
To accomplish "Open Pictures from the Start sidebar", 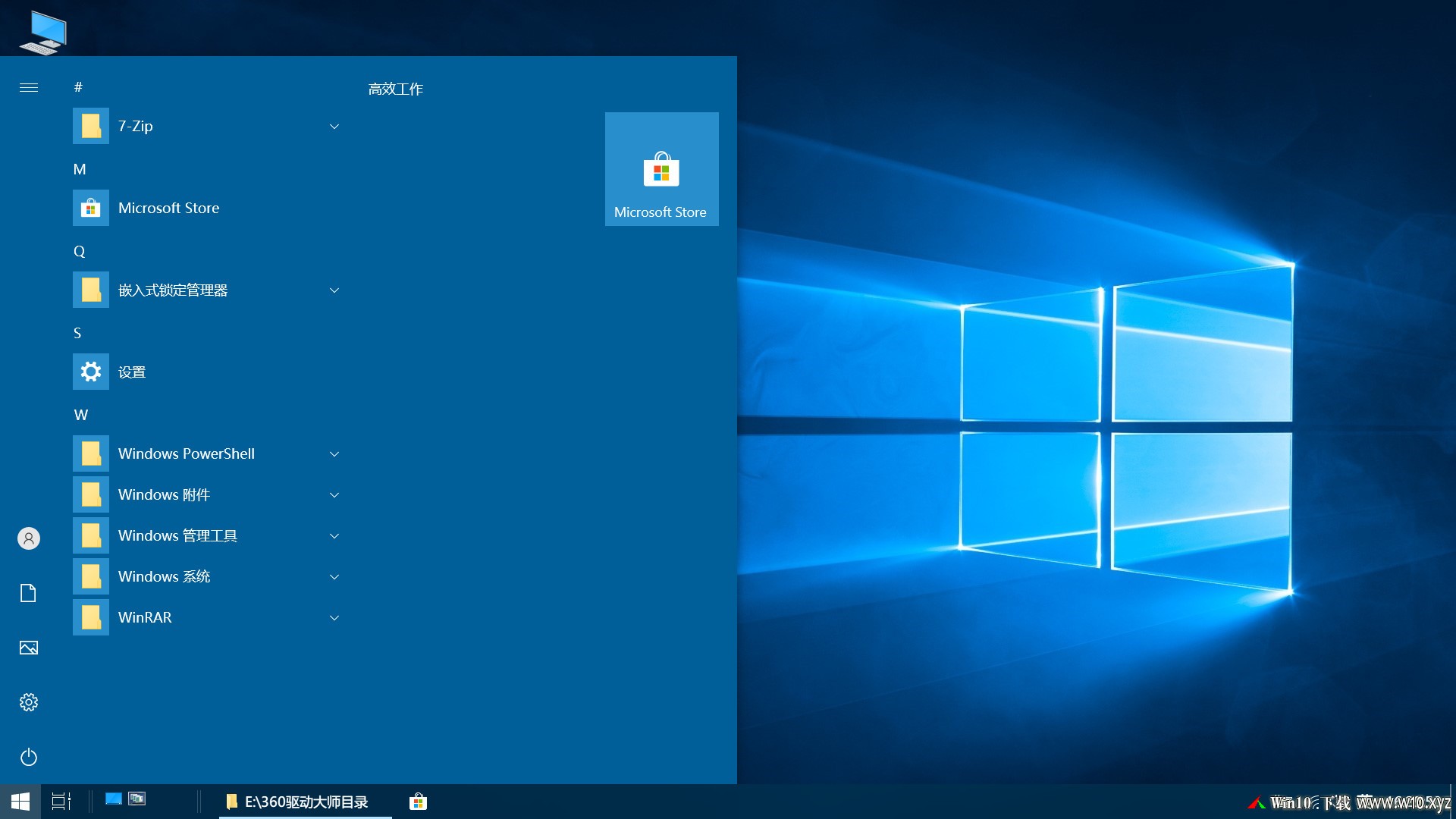I will (29, 648).
